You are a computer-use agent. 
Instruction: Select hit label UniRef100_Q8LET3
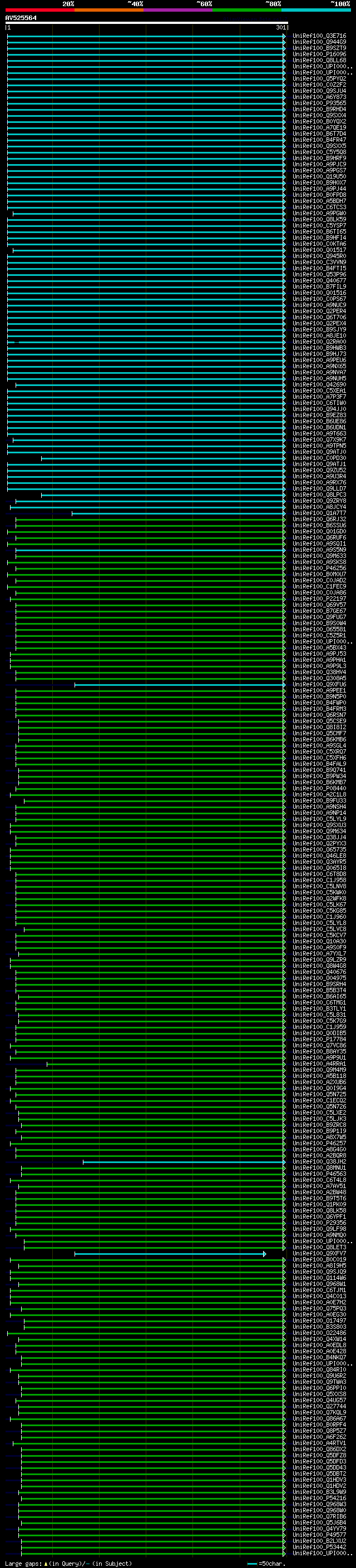tap(319, 1247)
